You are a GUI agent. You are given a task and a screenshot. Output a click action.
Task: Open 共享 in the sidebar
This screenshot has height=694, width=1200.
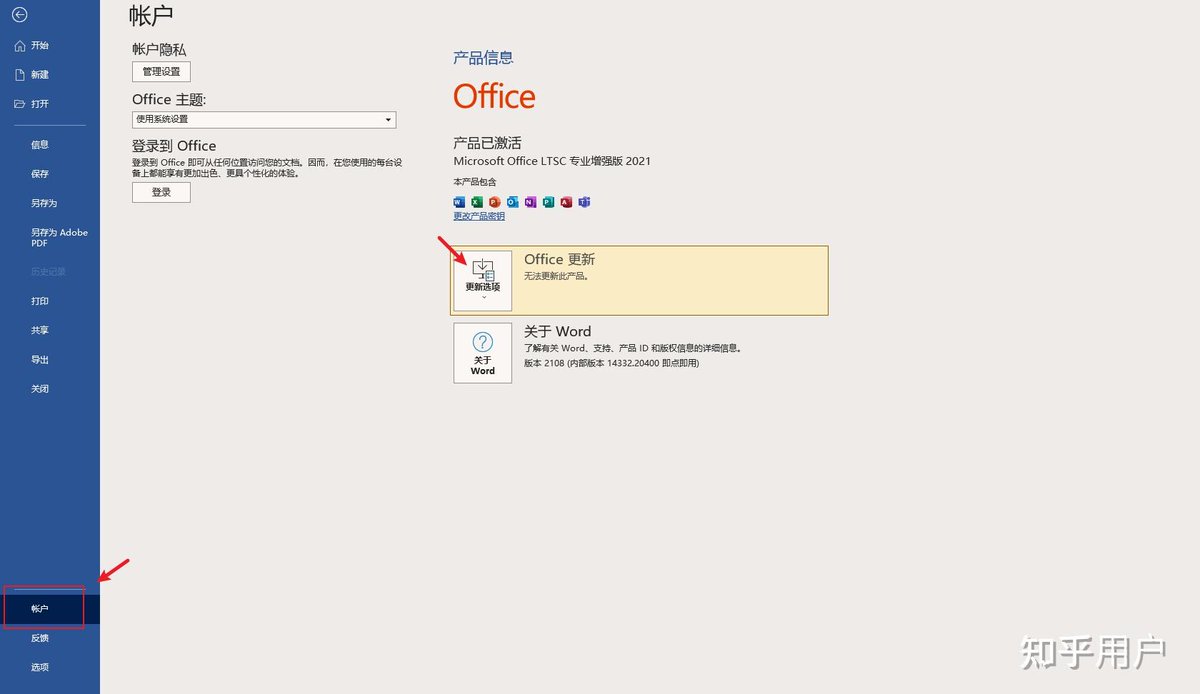(40, 330)
